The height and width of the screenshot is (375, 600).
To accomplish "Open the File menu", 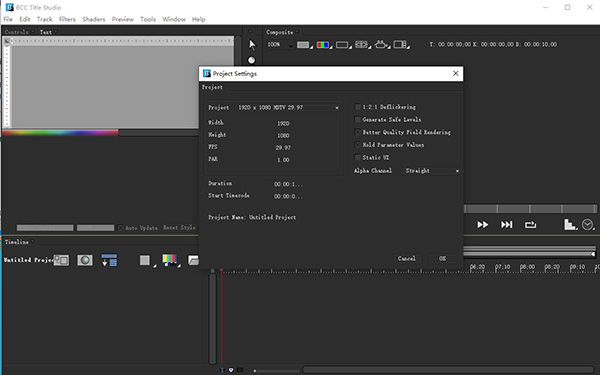I will 8,19.
